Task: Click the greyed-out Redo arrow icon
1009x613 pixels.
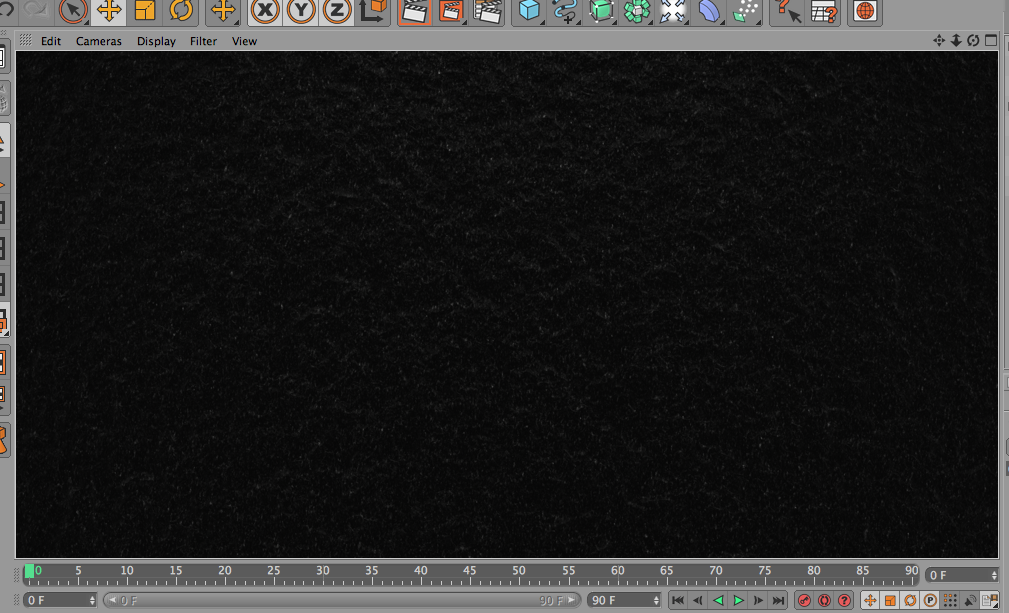Action: (37, 8)
